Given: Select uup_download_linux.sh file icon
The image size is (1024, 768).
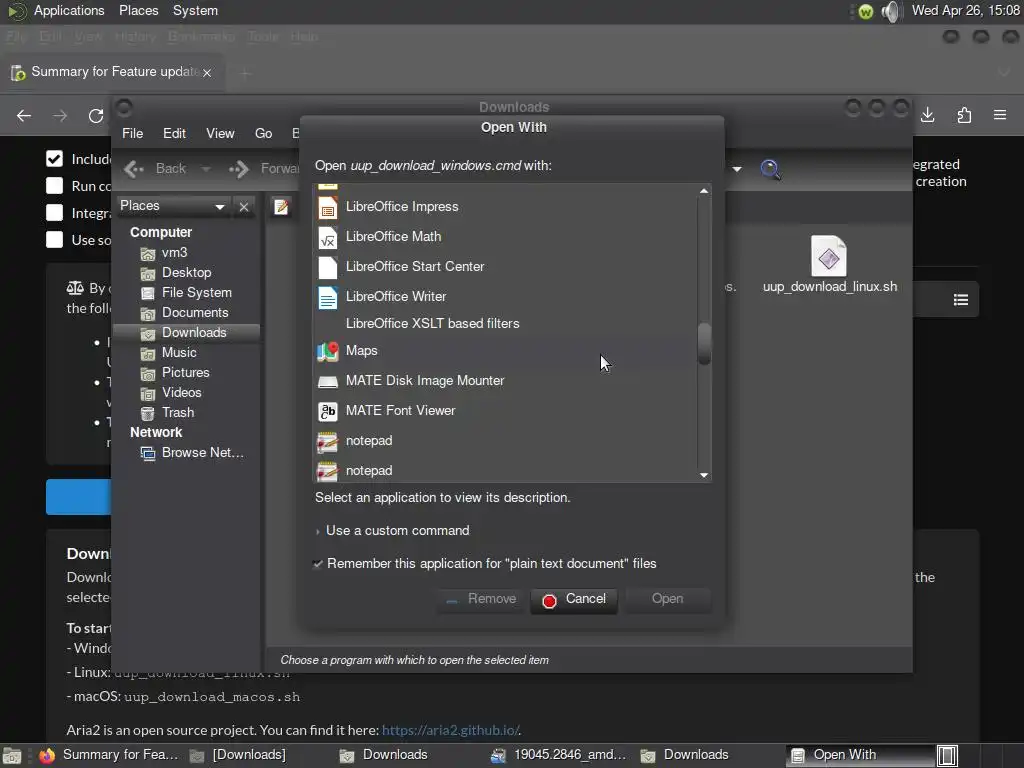Looking at the screenshot, I should (x=829, y=256).
